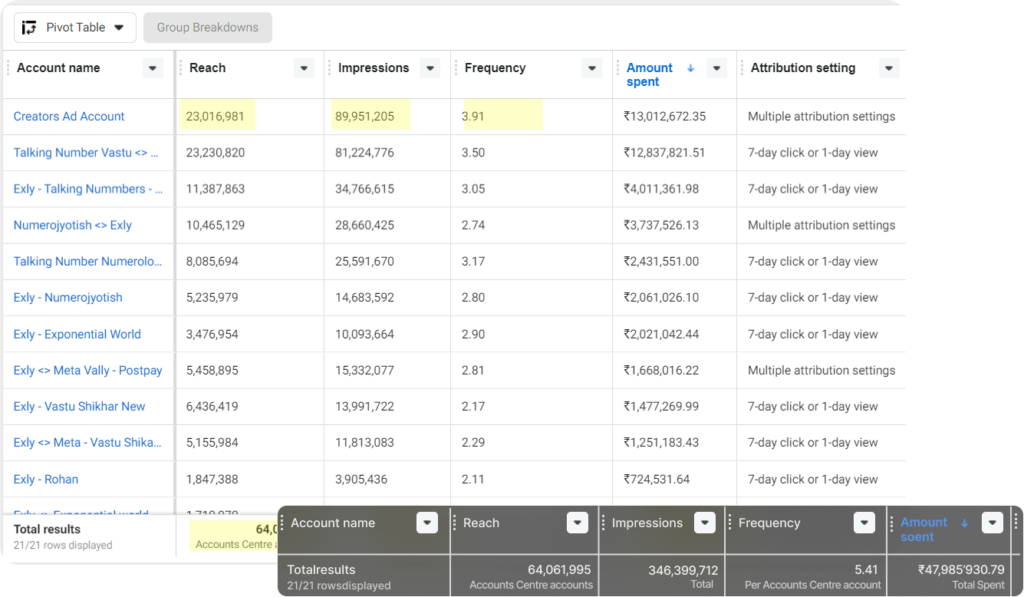Viewport: 1024px width, 597px height.
Task: Open the Attribution setting column dropdown arrow
Action: coord(889,68)
